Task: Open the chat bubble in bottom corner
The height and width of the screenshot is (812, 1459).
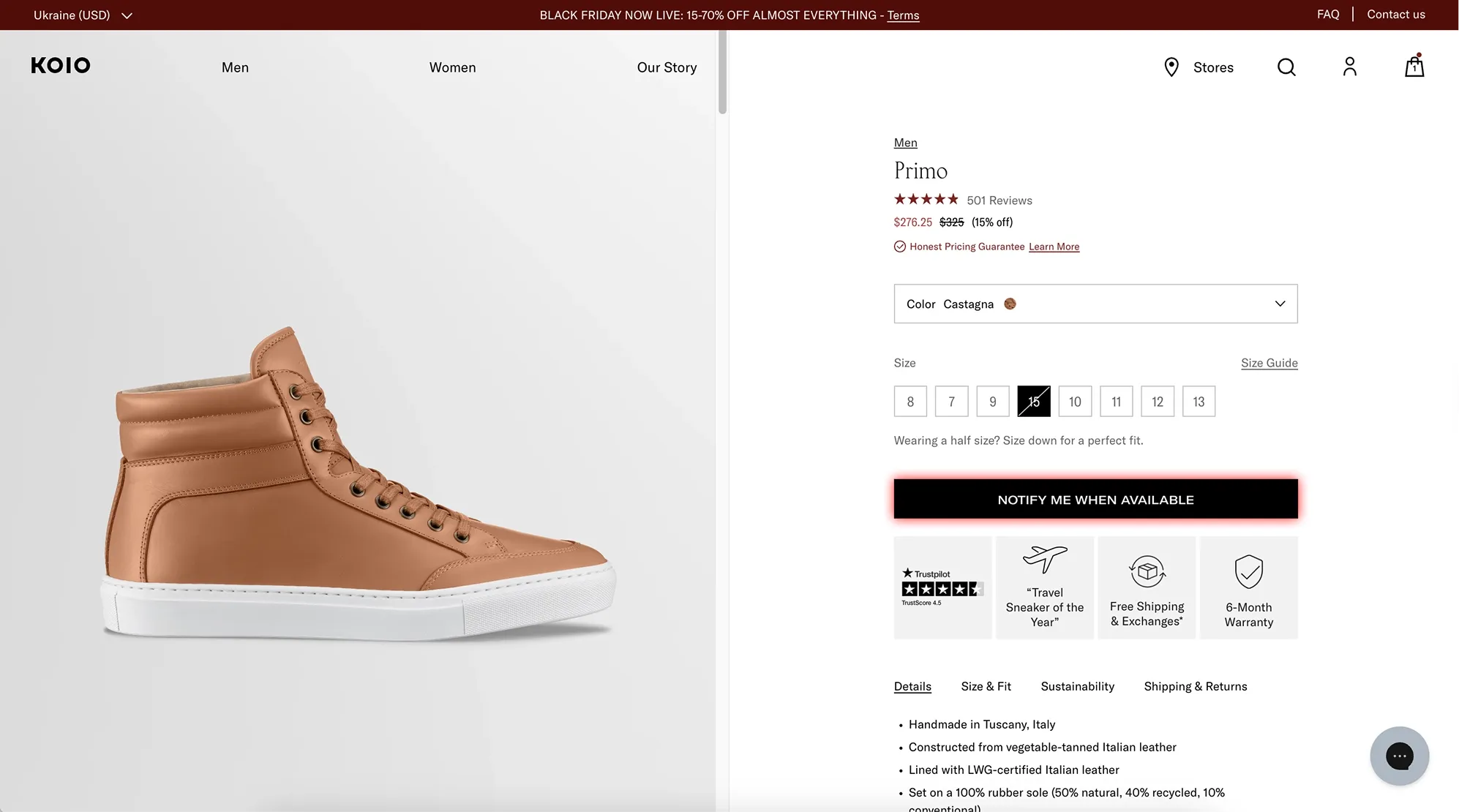Action: (1400, 756)
